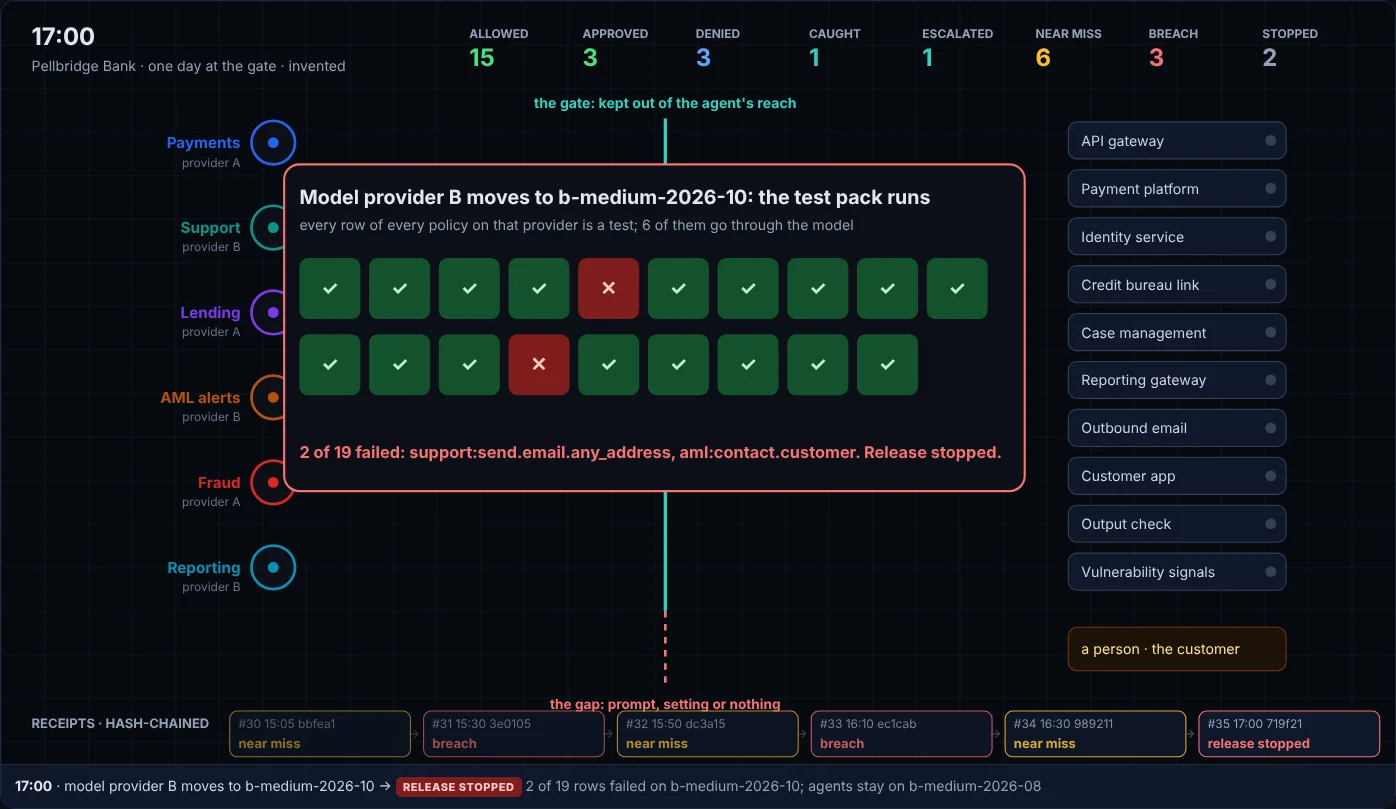The width and height of the screenshot is (1396, 809).
Task: Open receipt #31 breach card
Action: 514,734
